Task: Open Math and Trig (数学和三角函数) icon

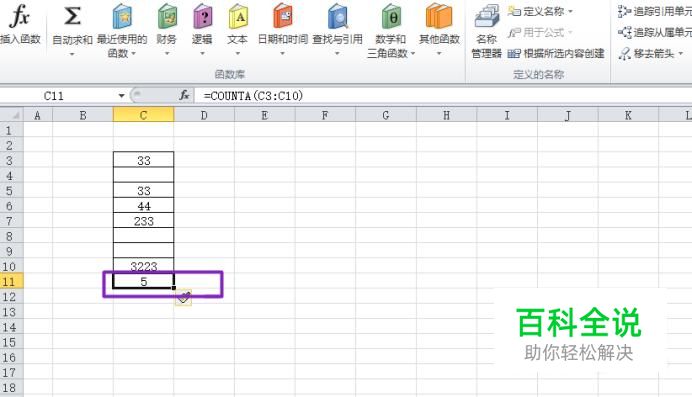Action: coord(391,17)
